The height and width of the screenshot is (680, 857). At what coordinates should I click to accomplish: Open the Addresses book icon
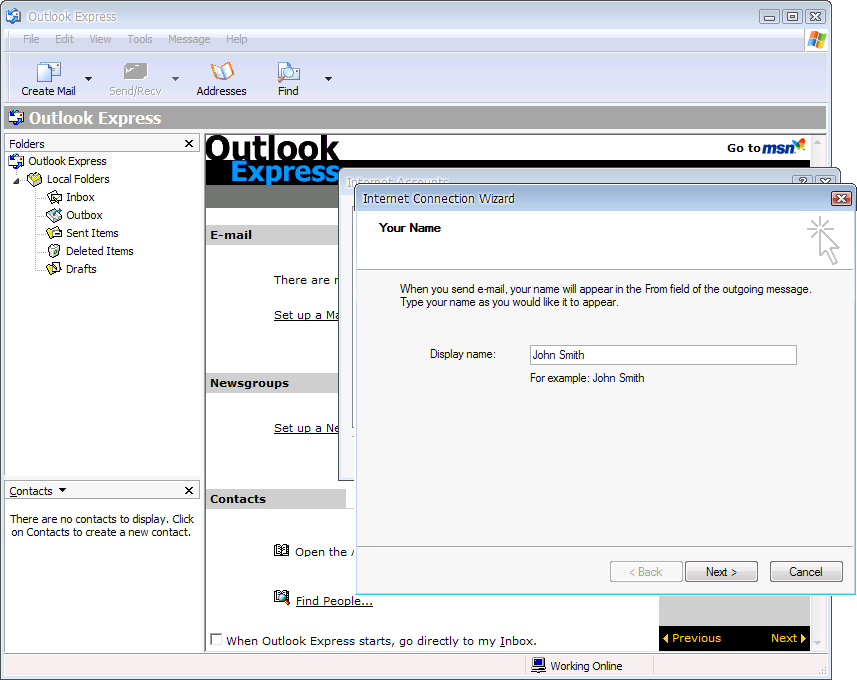[221, 73]
